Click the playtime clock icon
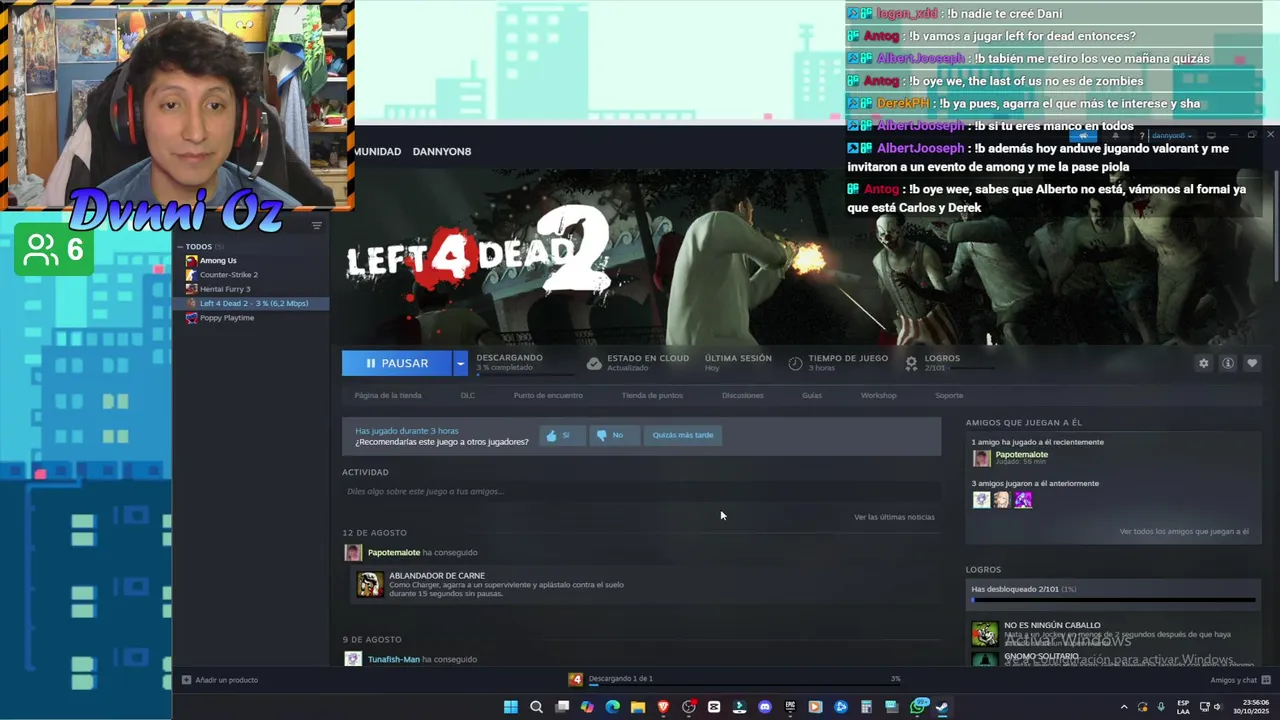This screenshot has width=1280, height=720. (x=795, y=363)
